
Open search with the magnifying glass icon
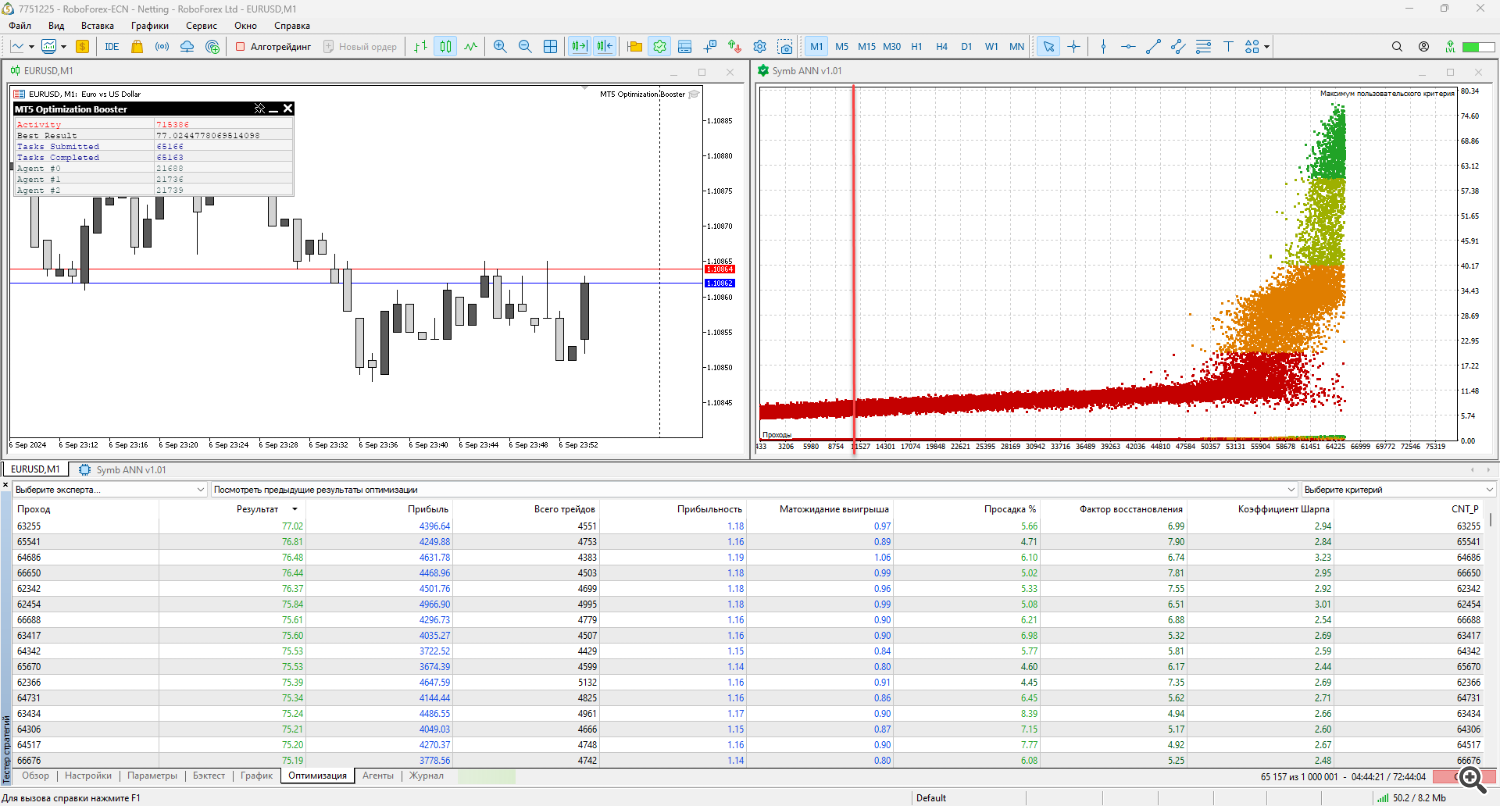click(1398, 46)
